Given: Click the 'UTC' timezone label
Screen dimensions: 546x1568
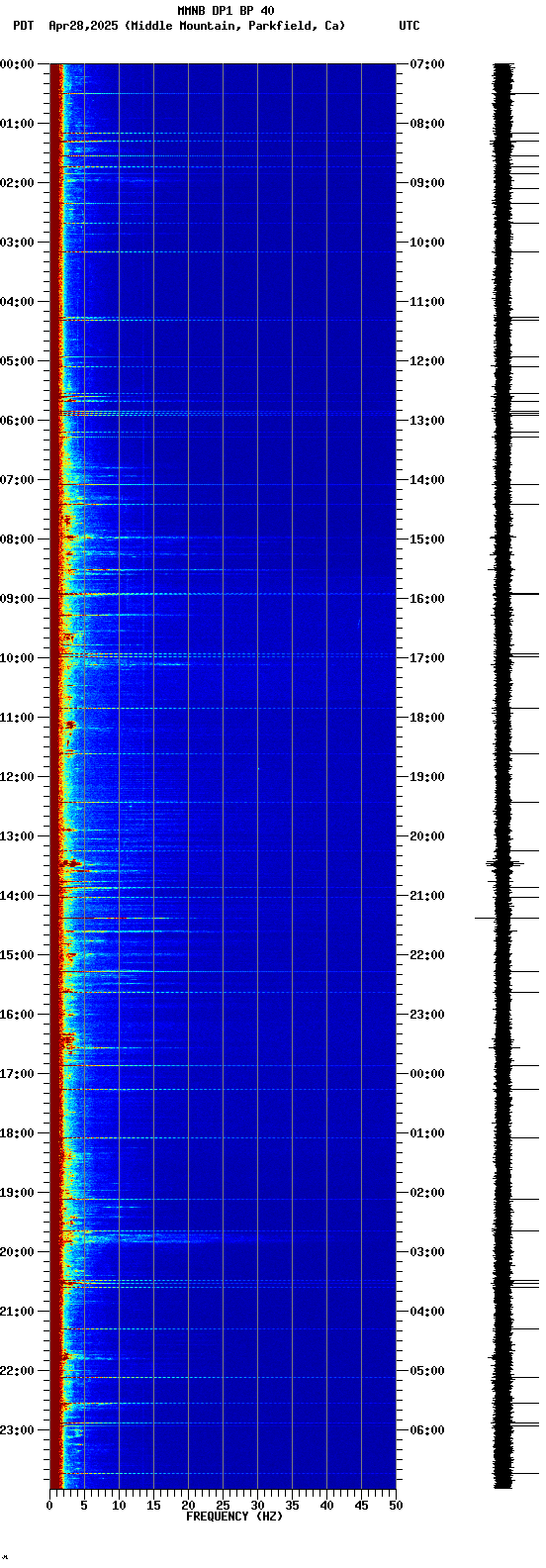Looking at the screenshot, I should 409,26.
